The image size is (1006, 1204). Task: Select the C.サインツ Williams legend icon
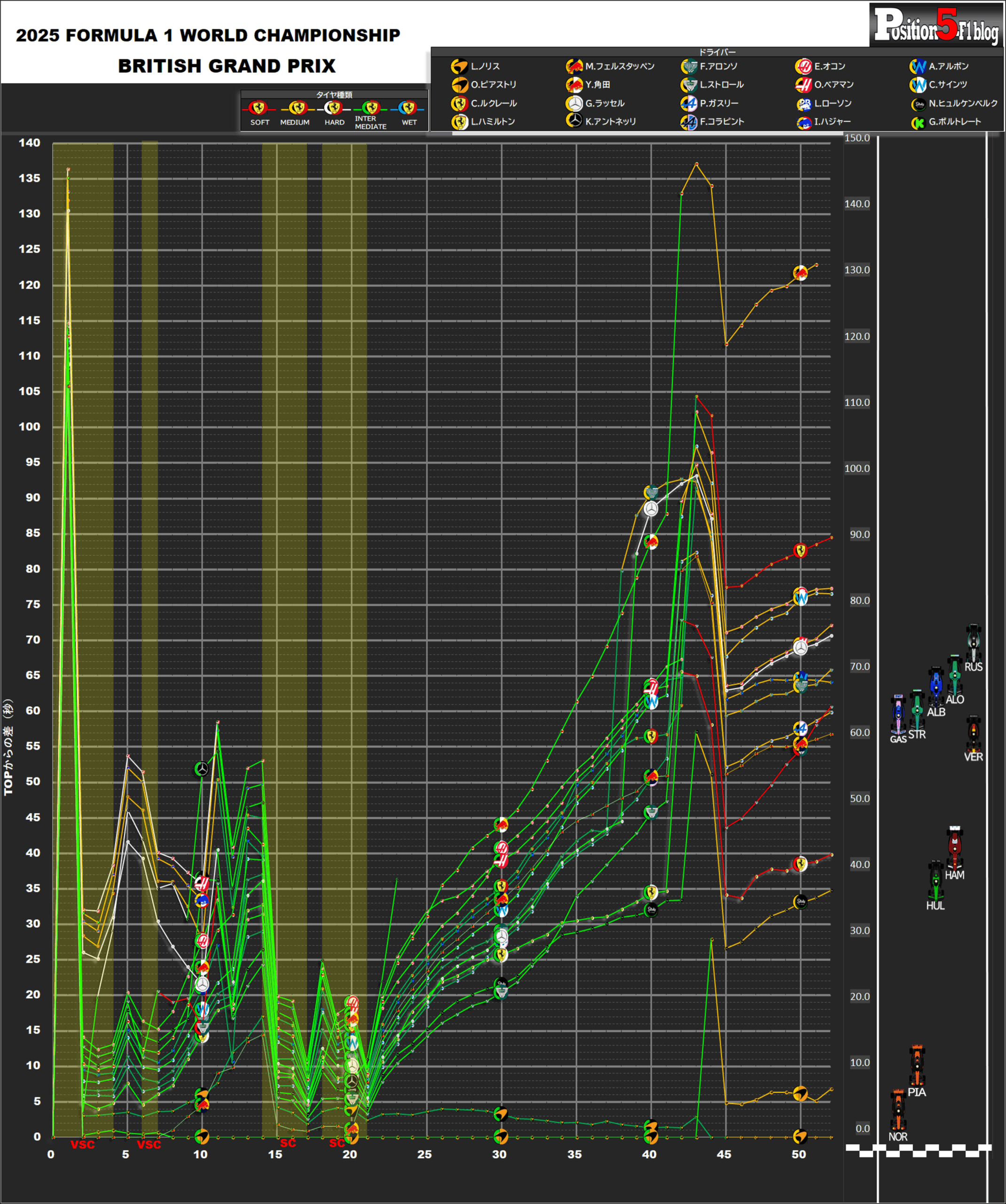point(918,85)
